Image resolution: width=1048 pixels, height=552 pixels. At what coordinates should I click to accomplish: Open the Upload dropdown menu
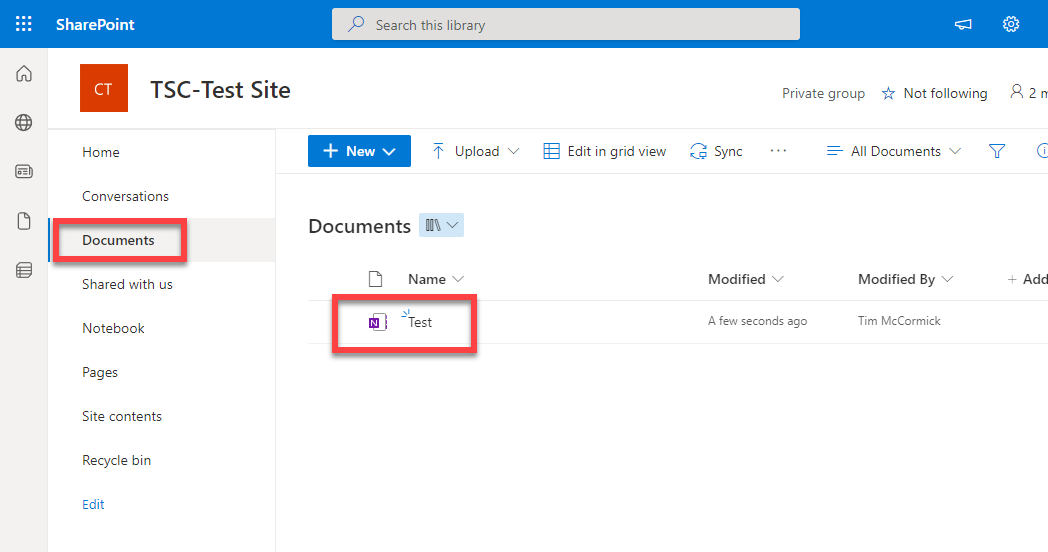[476, 151]
